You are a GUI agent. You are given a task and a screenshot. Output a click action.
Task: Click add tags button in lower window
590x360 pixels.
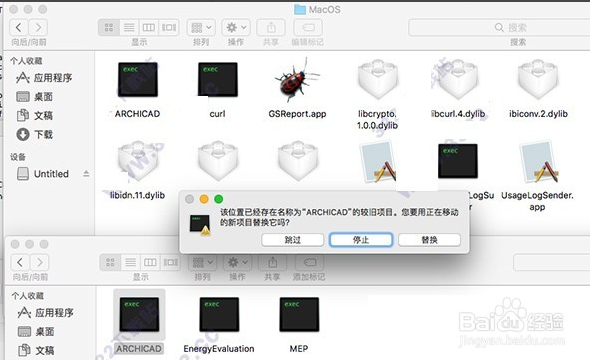point(309,262)
